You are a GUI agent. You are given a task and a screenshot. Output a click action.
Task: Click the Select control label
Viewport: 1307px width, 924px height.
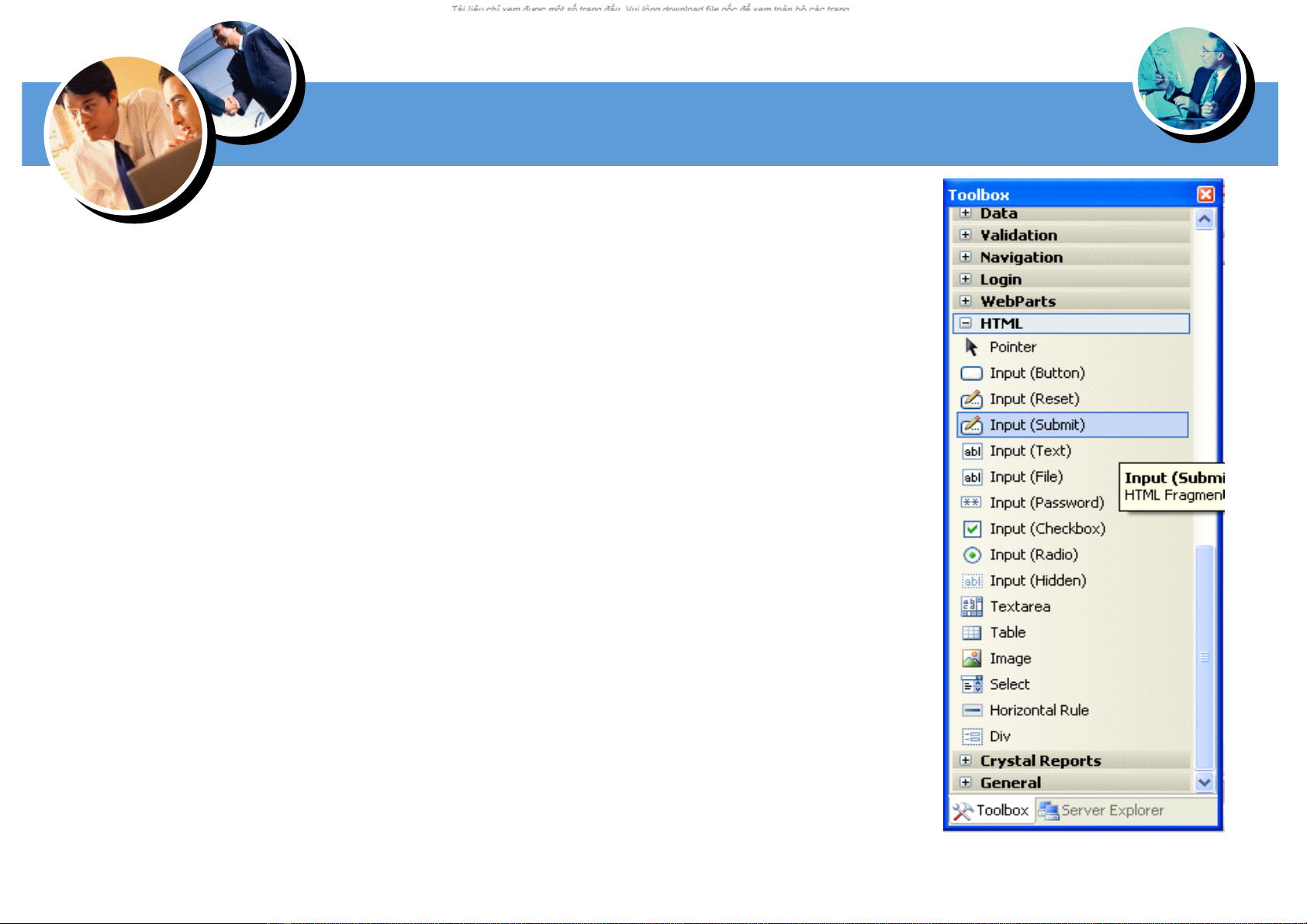click(x=1009, y=684)
